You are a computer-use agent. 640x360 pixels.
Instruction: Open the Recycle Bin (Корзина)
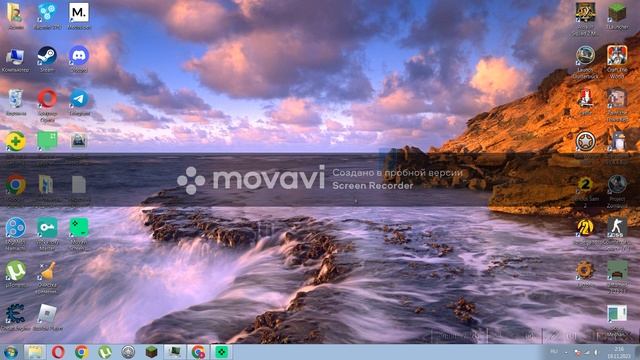tap(15, 99)
